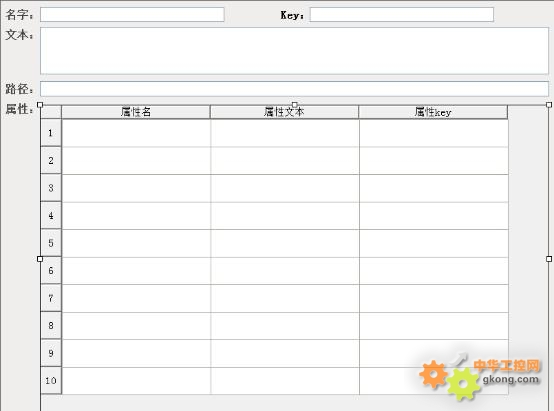Select row header 8 in table
This screenshot has height=411, width=554.
point(51,325)
